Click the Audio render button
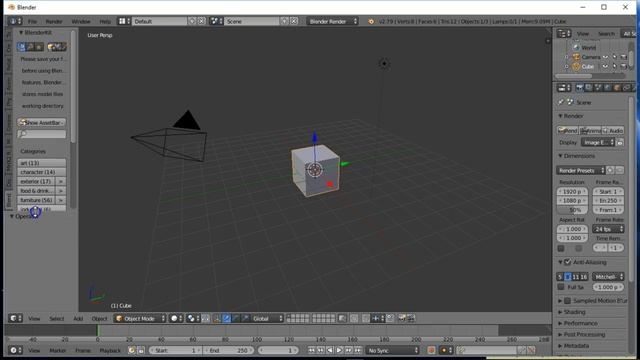This screenshot has height=360, width=640. [x=613, y=131]
